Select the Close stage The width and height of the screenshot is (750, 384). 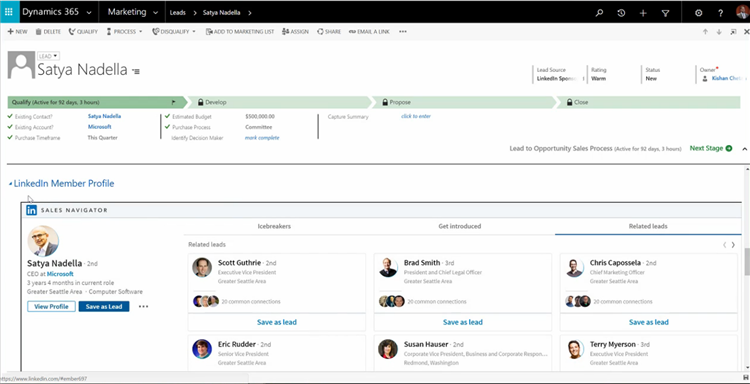point(648,102)
